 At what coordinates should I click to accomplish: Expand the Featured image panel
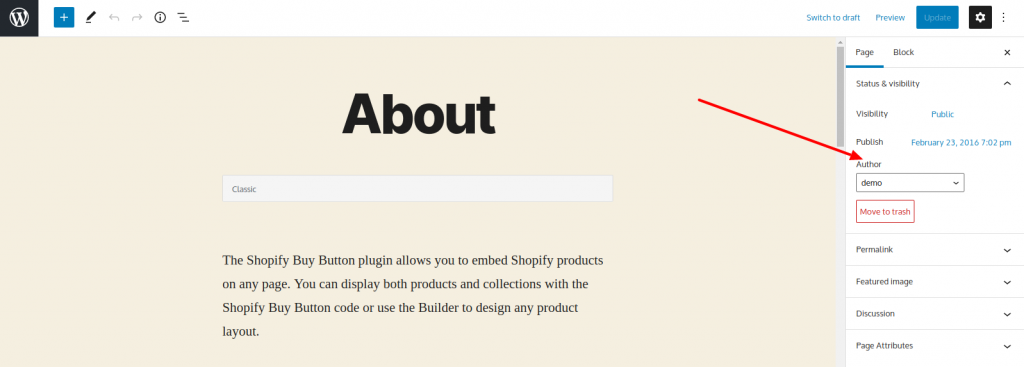click(x=935, y=281)
